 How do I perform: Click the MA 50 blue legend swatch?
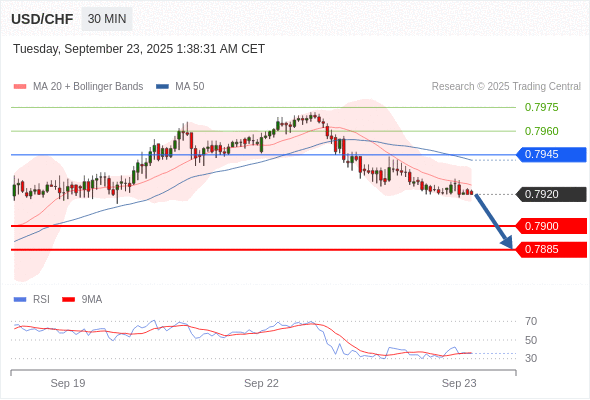click(162, 87)
